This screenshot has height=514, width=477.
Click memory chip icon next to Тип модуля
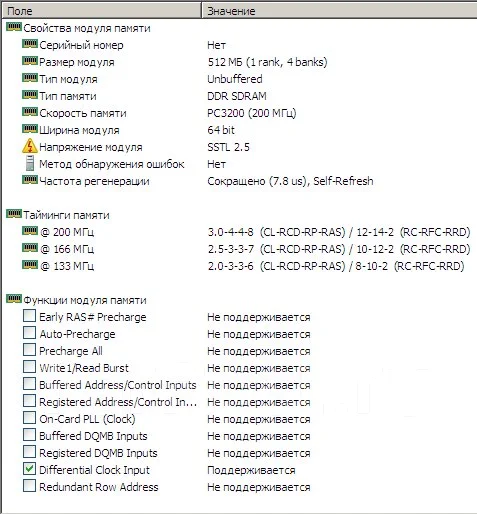coord(30,78)
